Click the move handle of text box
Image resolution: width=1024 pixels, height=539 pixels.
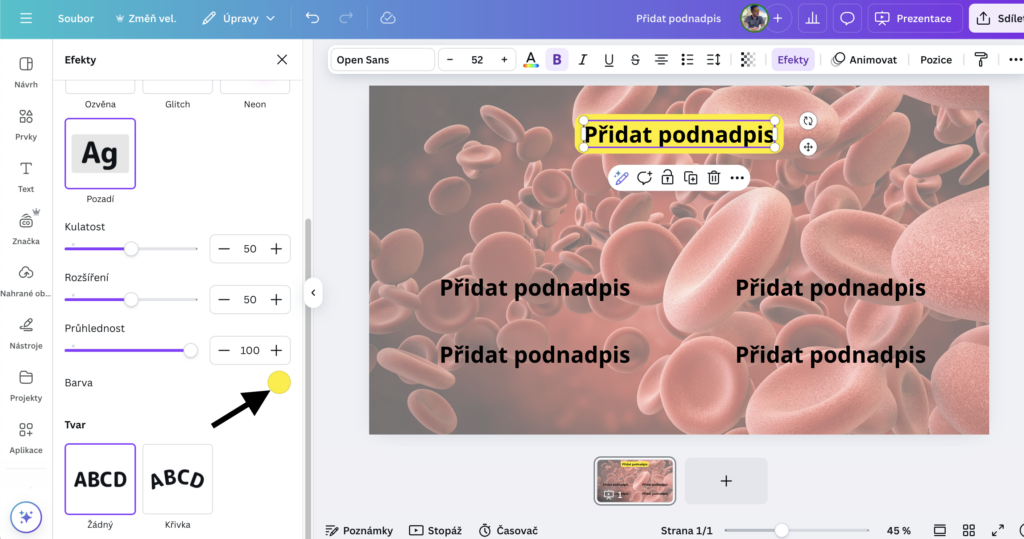pos(808,147)
